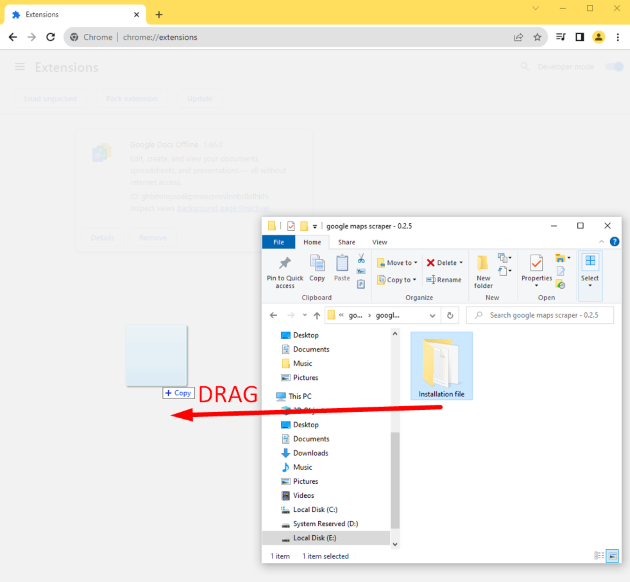Screen dimensions: 630x582
Task: Open Chrome side panel icon
Action: click(x=579, y=37)
